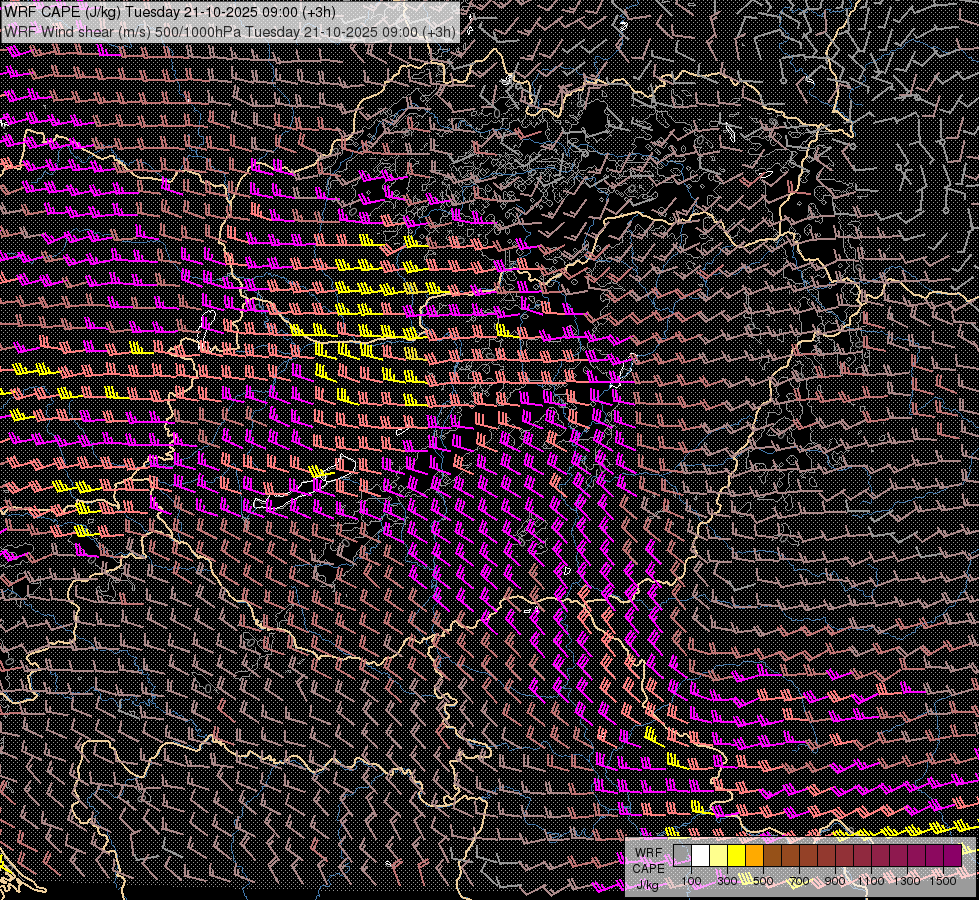The image size is (979, 900).
Task: Click the 500 label on the legend
Action: click(764, 881)
